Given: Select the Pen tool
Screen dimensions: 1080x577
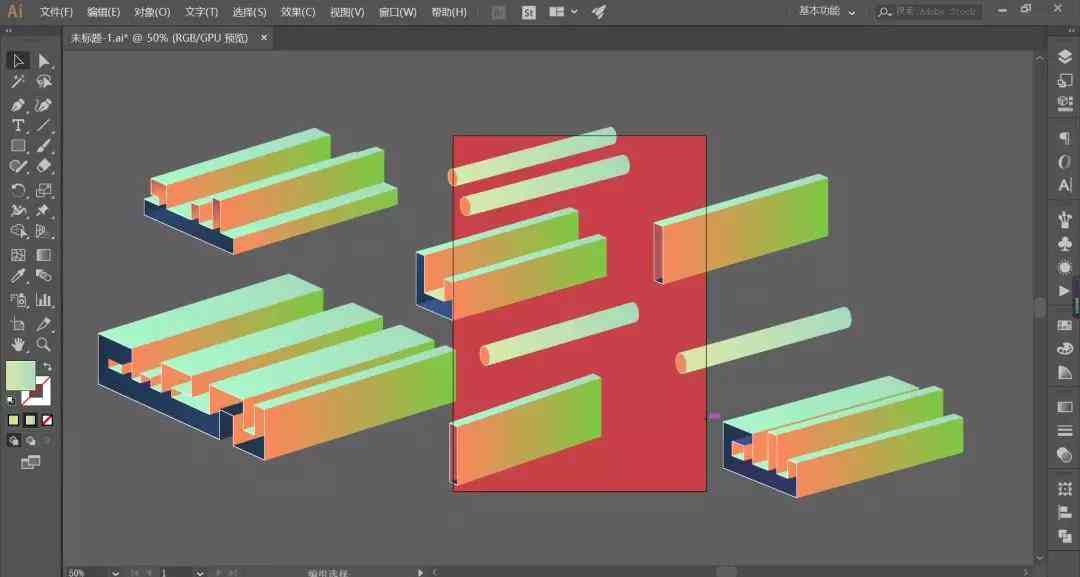Looking at the screenshot, I should (x=18, y=105).
